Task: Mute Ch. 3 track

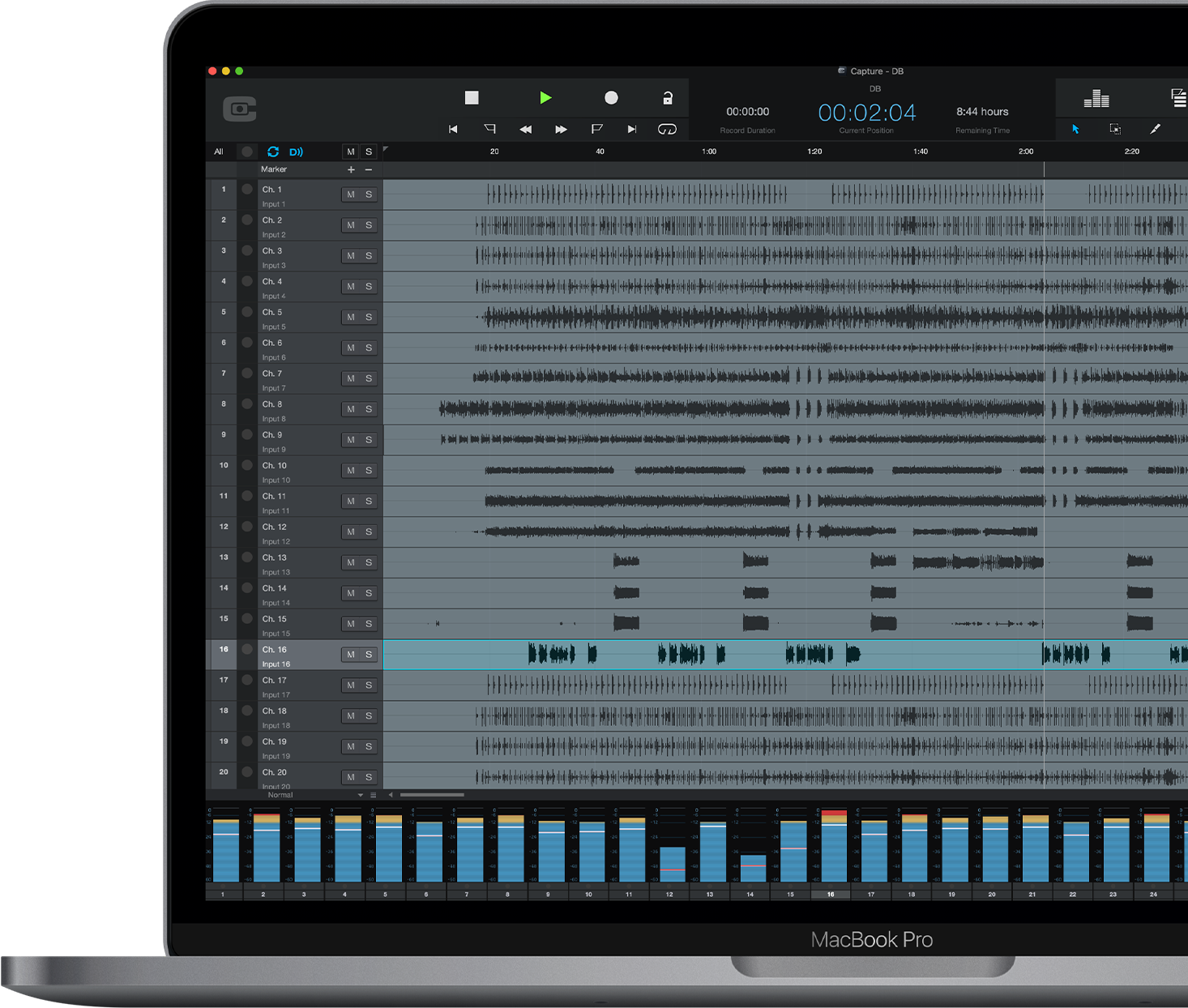Action: 351,256
